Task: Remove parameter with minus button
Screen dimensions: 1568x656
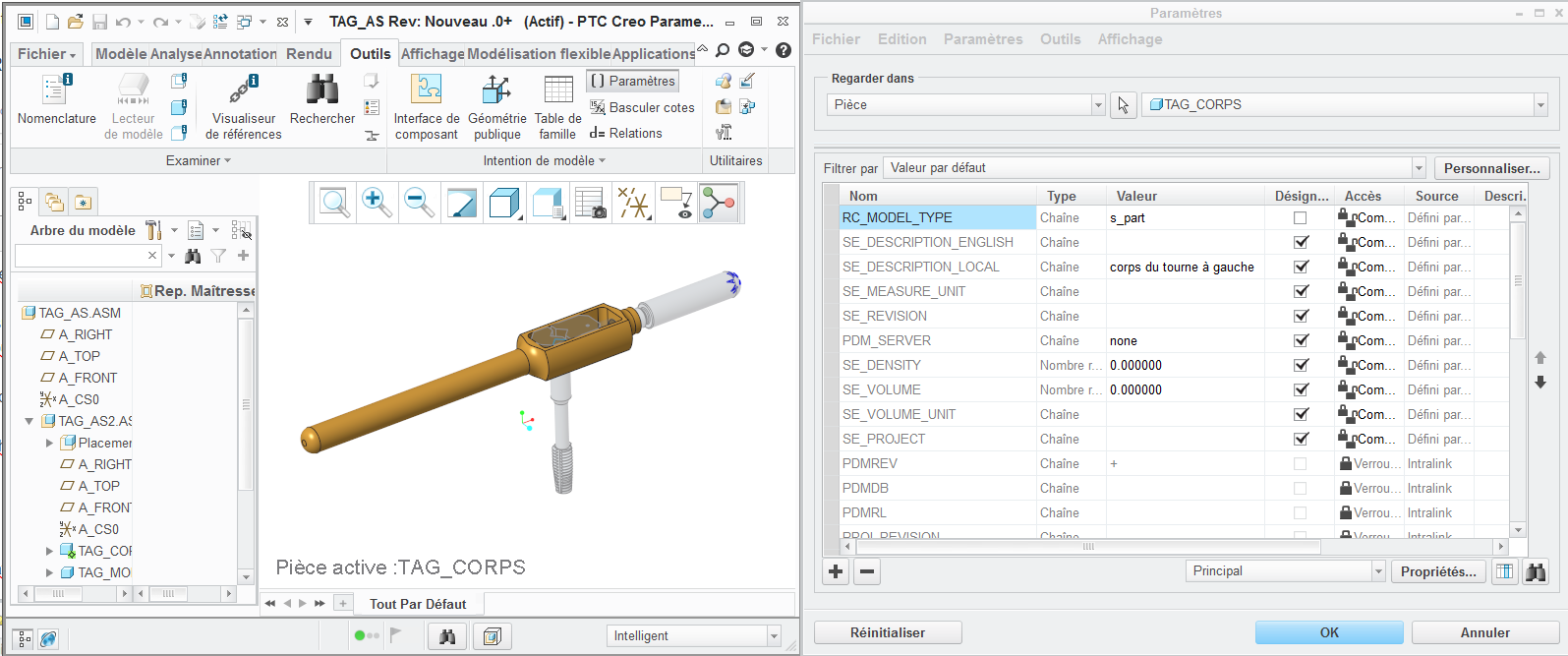Action: 866,571
